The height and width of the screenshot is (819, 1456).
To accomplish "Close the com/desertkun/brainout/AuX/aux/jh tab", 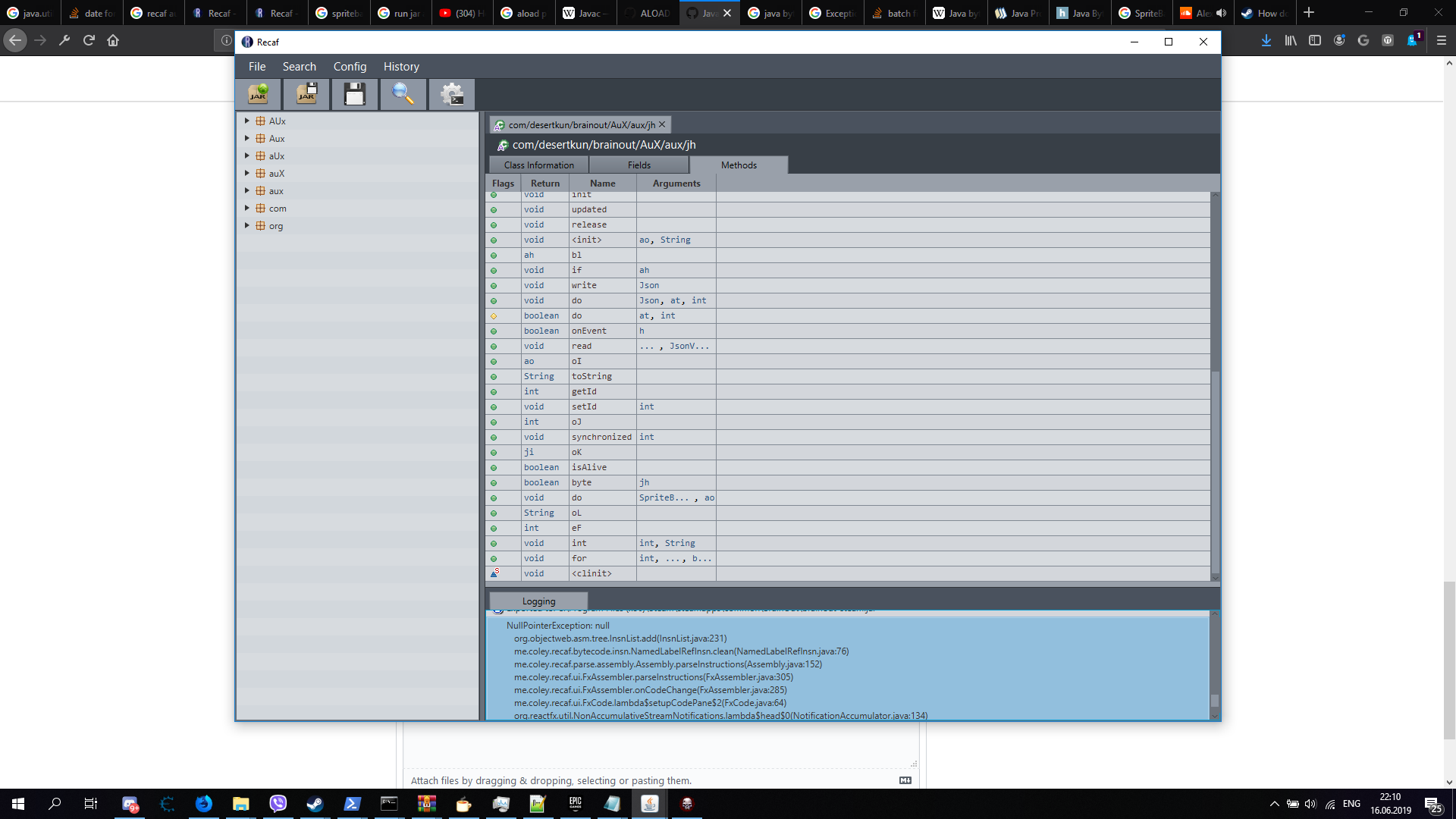I will pos(662,124).
